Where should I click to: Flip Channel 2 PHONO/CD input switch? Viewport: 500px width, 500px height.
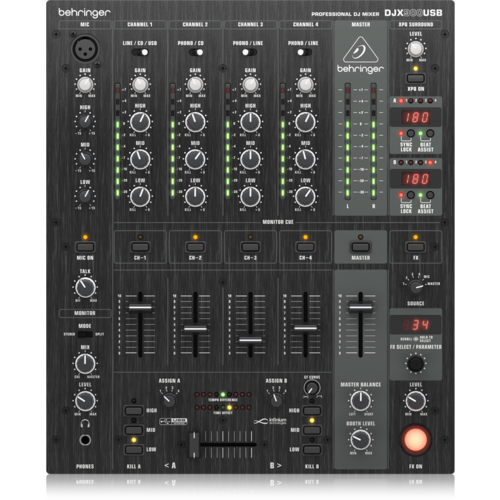pos(196,52)
